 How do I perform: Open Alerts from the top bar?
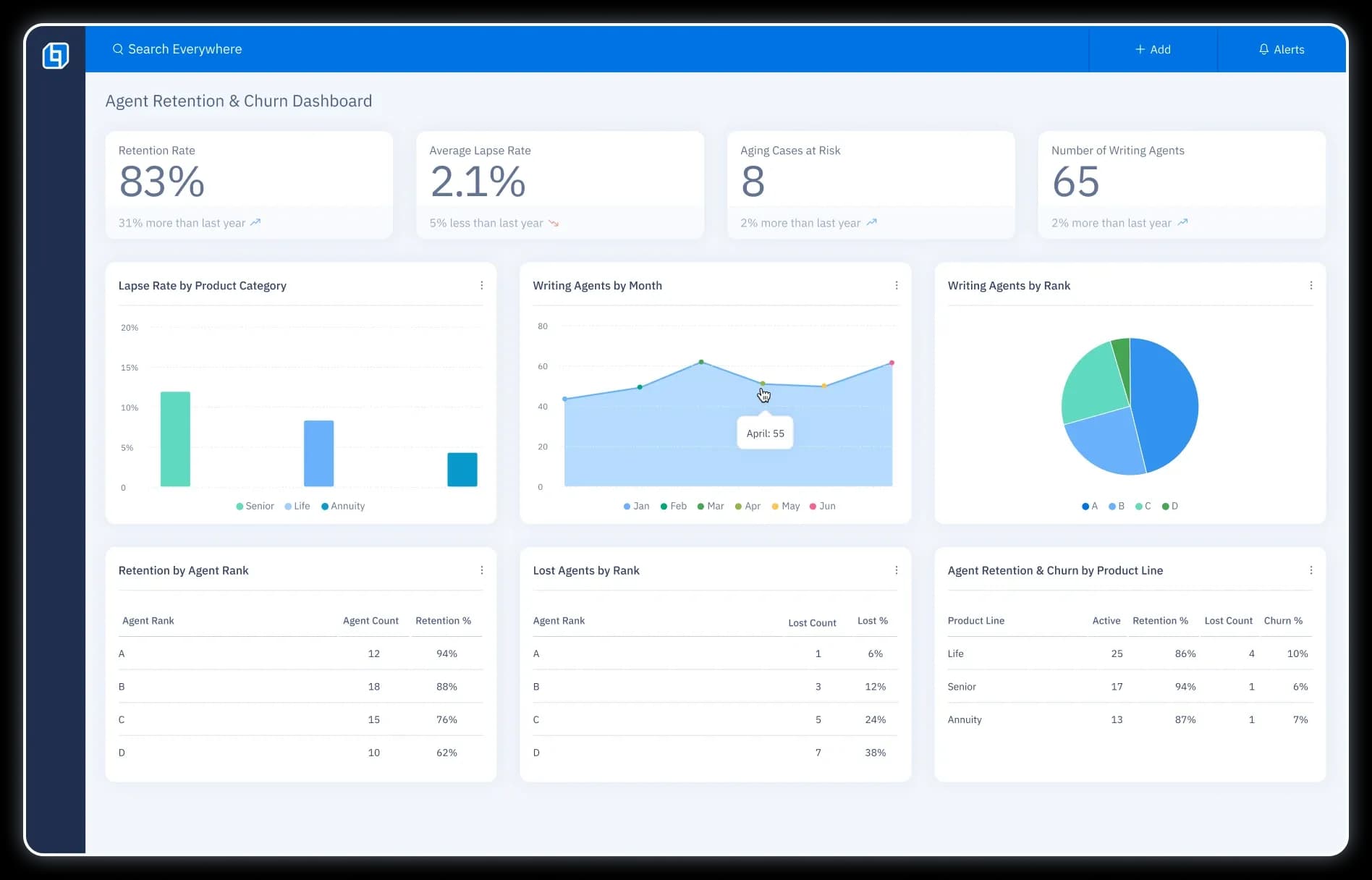(x=1282, y=49)
